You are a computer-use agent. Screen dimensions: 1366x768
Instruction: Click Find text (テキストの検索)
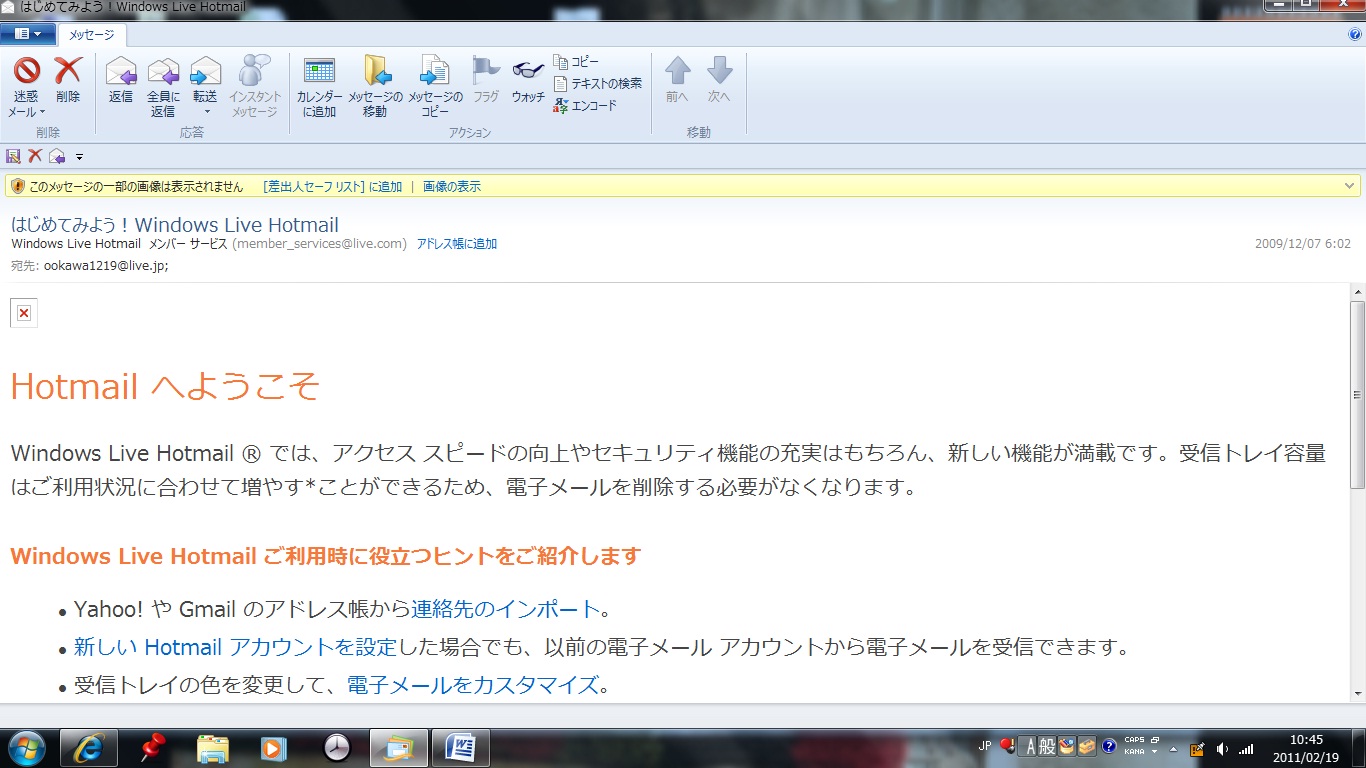point(598,83)
